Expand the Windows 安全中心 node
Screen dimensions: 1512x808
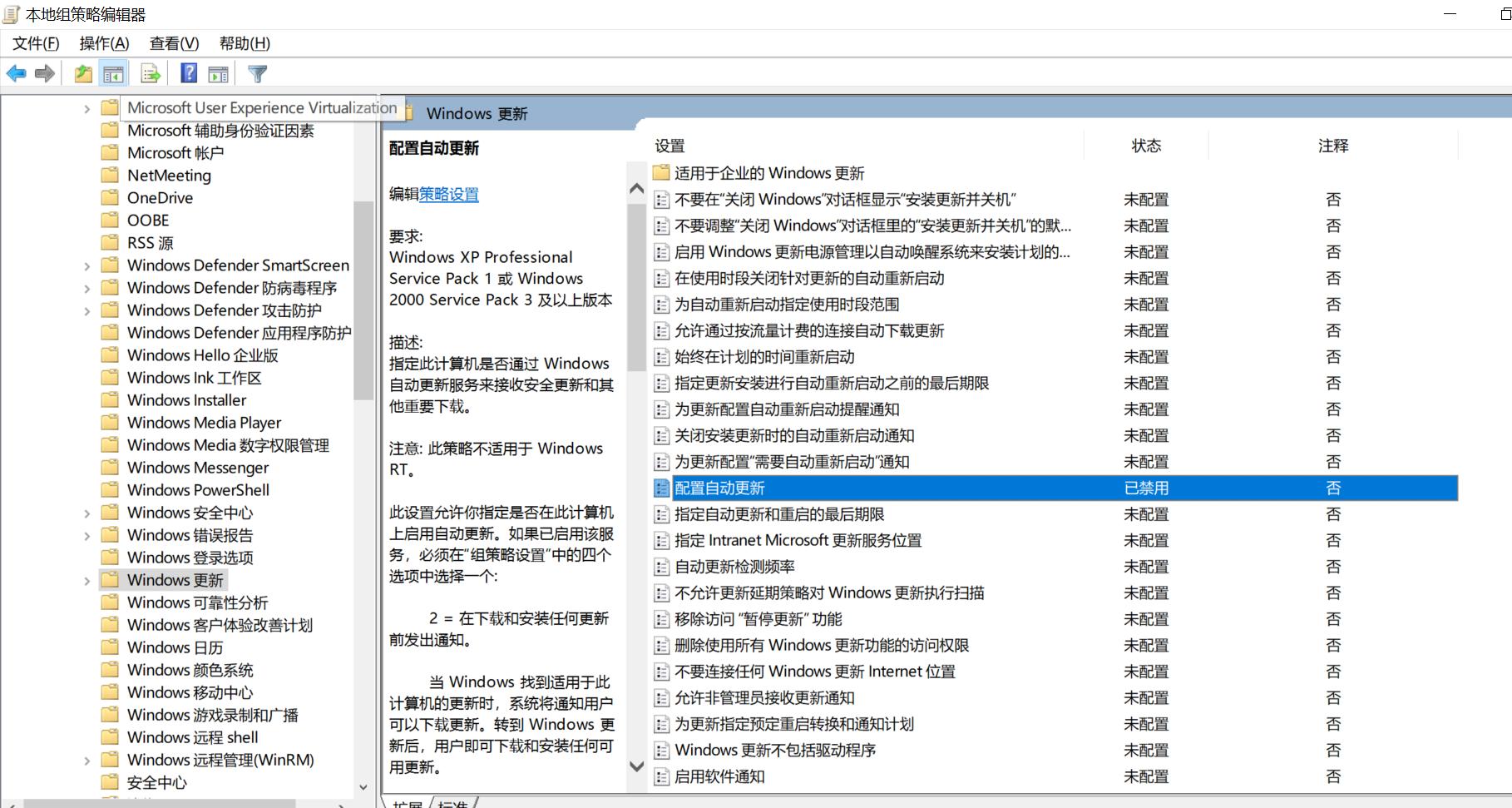click(x=86, y=513)
